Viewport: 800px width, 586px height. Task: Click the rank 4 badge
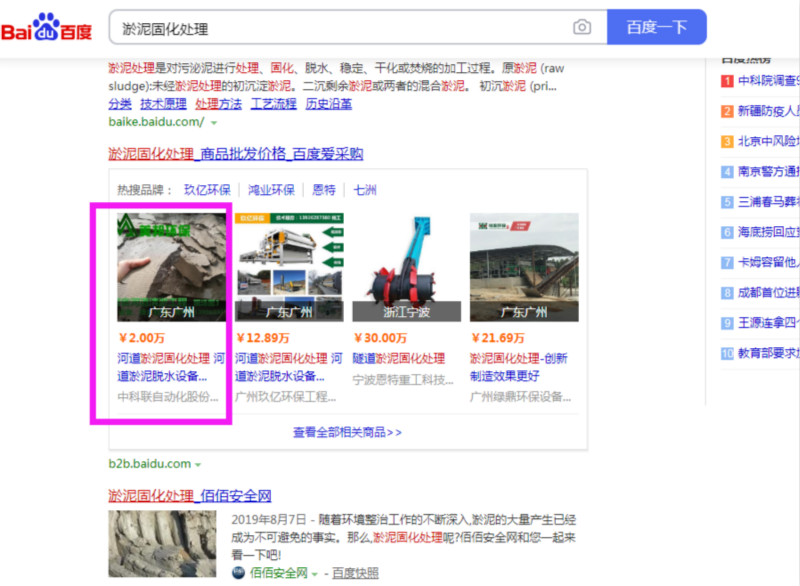pyautogui.click(x=727, y=172)
